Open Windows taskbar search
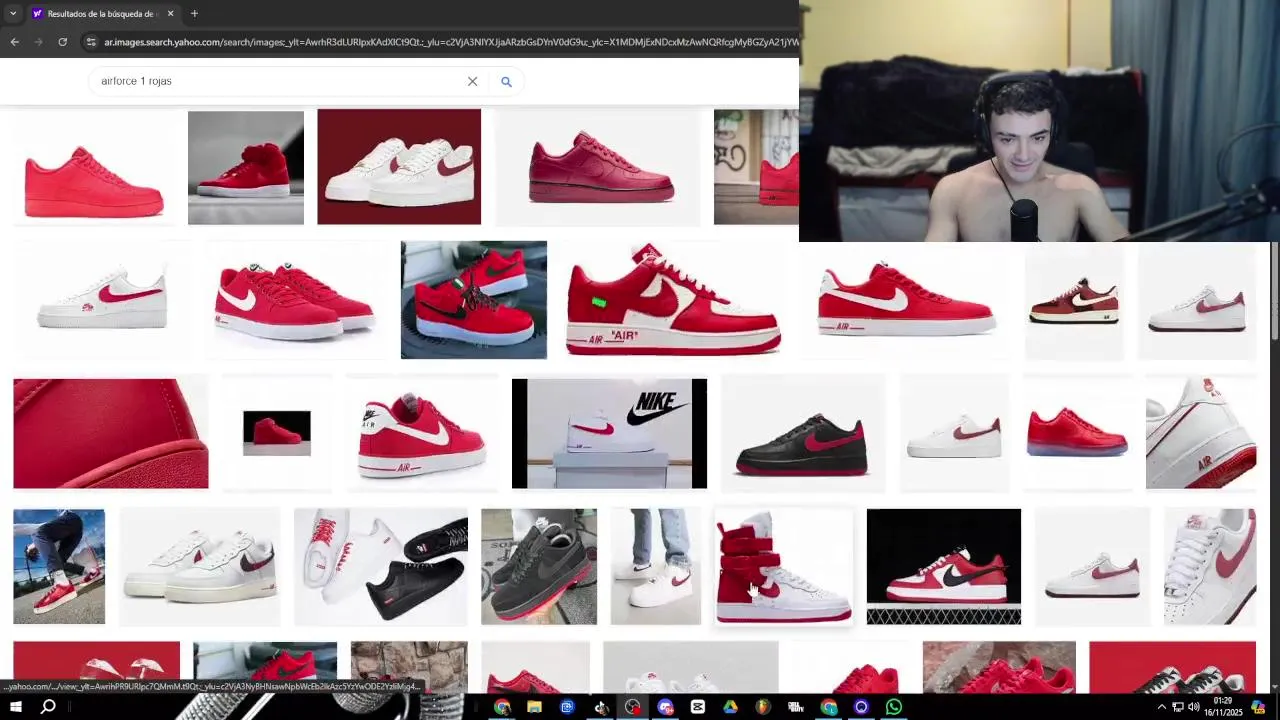The height and width of the screenshot is (720, 1280). 48,707
